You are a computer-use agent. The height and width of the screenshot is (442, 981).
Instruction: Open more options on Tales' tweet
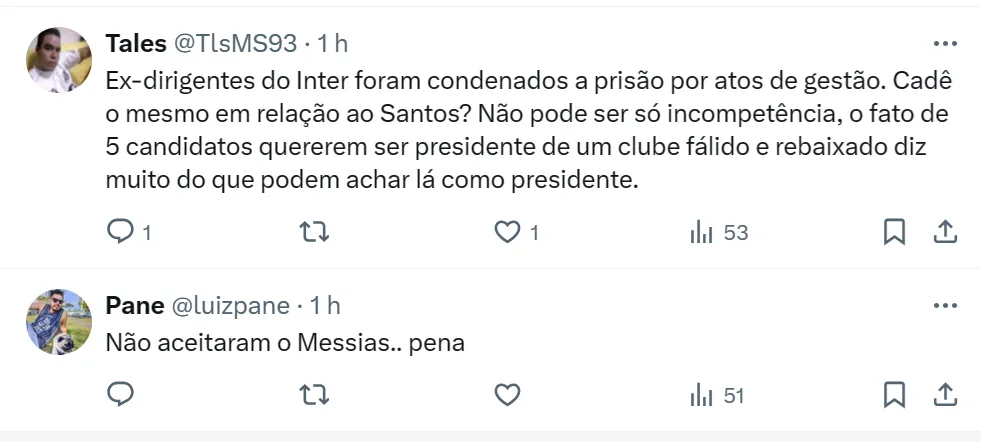[944, 44]
